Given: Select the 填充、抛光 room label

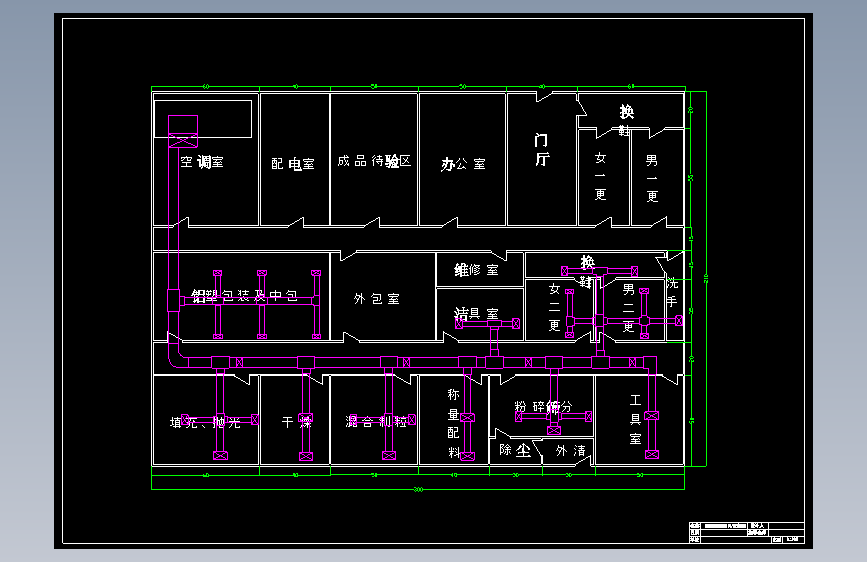Looking at the screenshot, I should point(205,423).
